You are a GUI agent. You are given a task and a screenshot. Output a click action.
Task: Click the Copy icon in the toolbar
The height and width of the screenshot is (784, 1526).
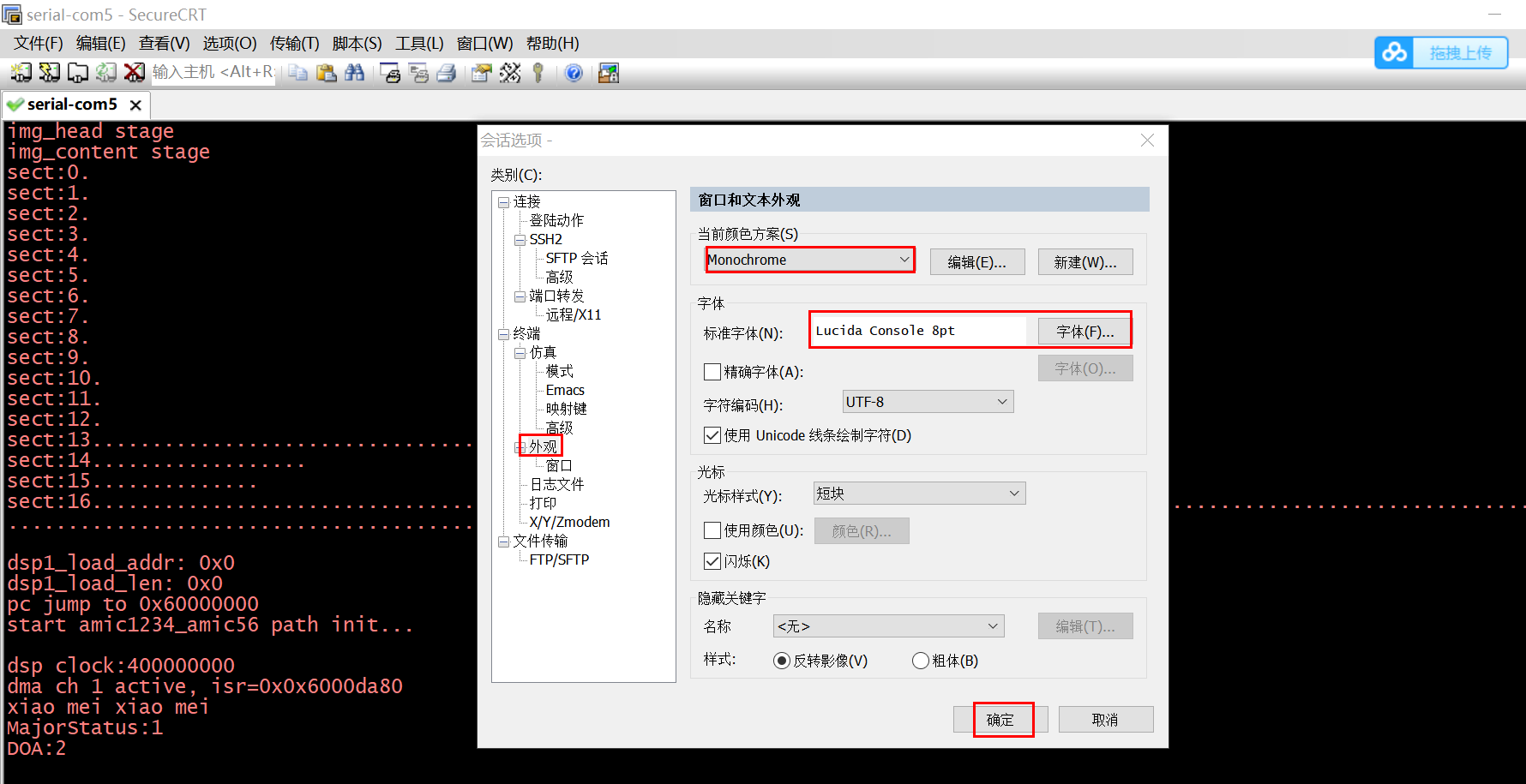coord(297,73)
